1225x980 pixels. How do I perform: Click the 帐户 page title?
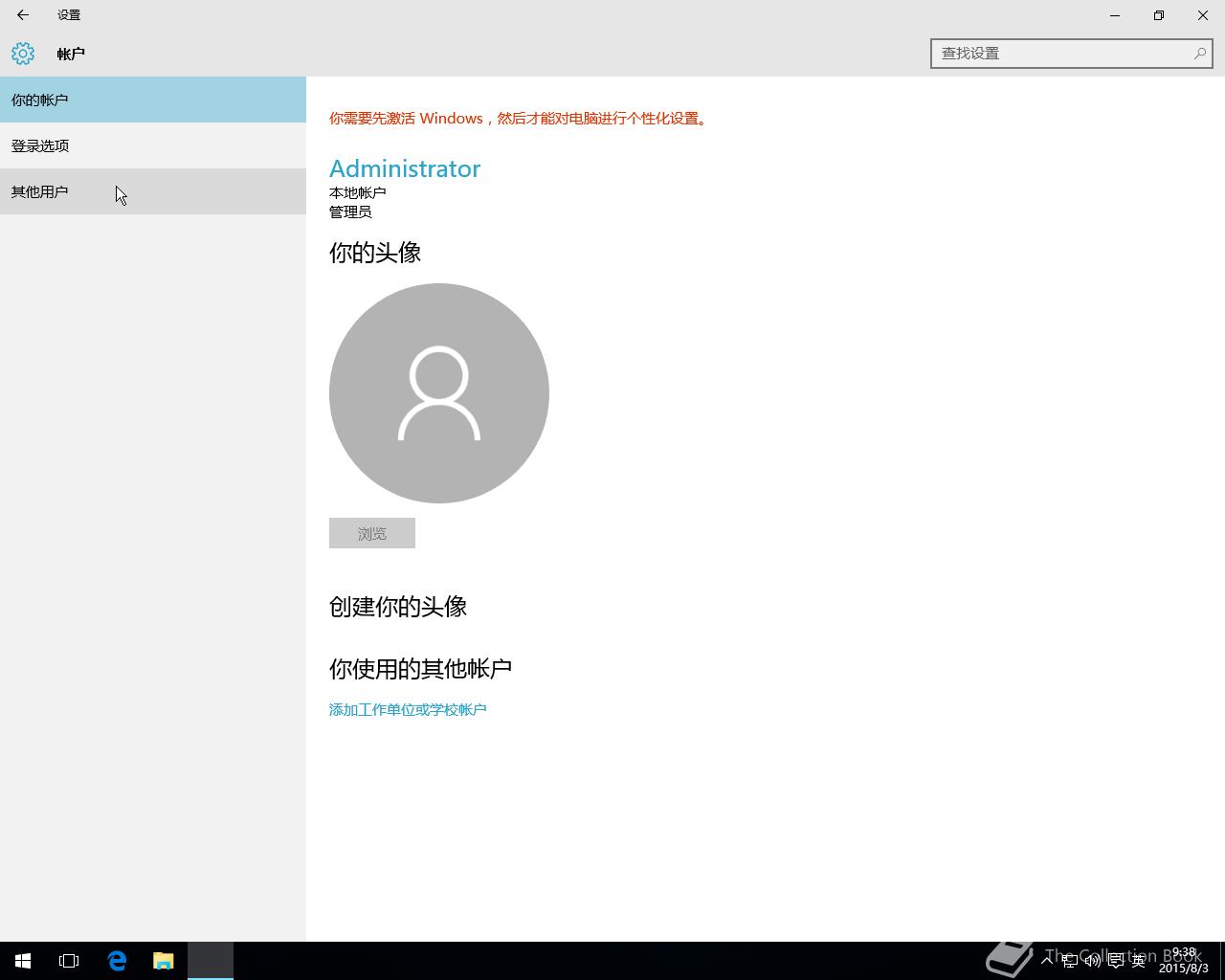point(71,54)
